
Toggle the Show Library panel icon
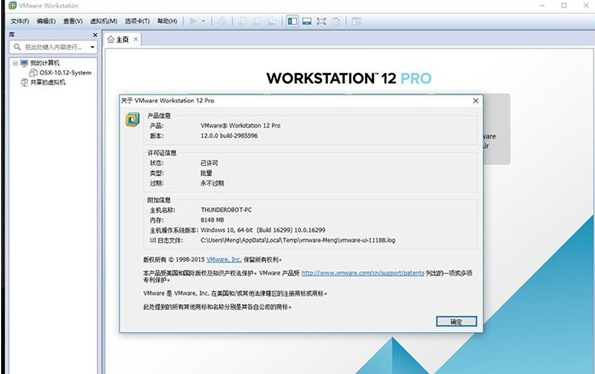click(x=292, y=21)
